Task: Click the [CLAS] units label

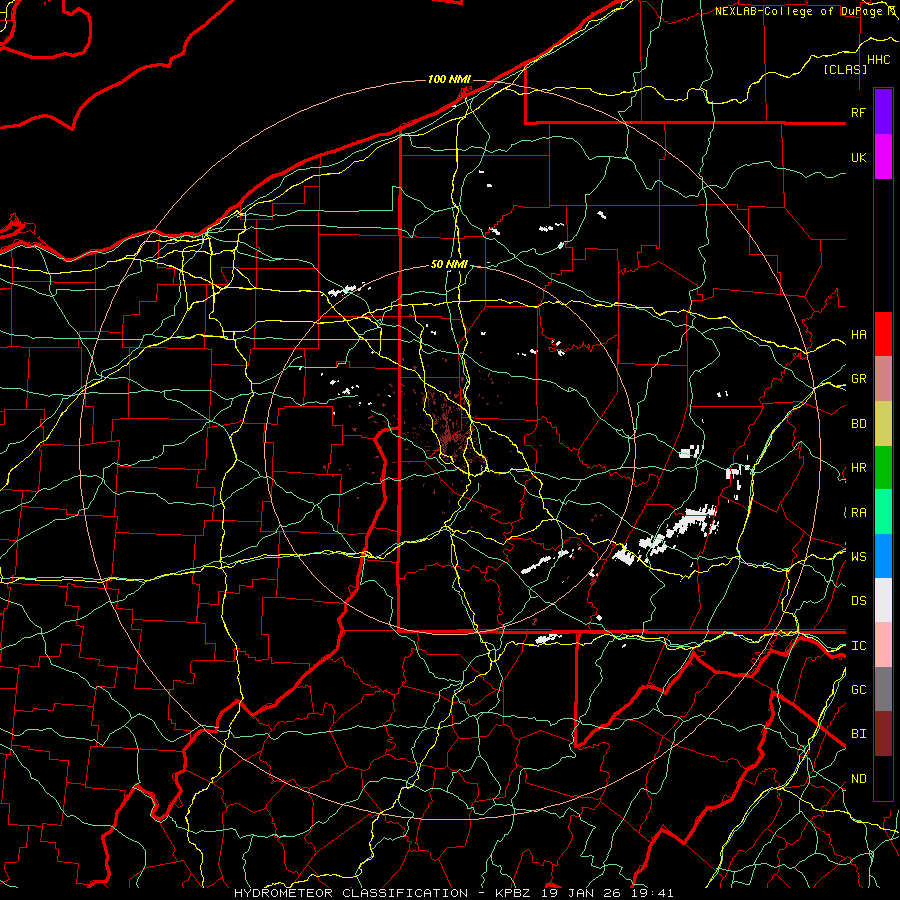Action: tap(845, 69)
